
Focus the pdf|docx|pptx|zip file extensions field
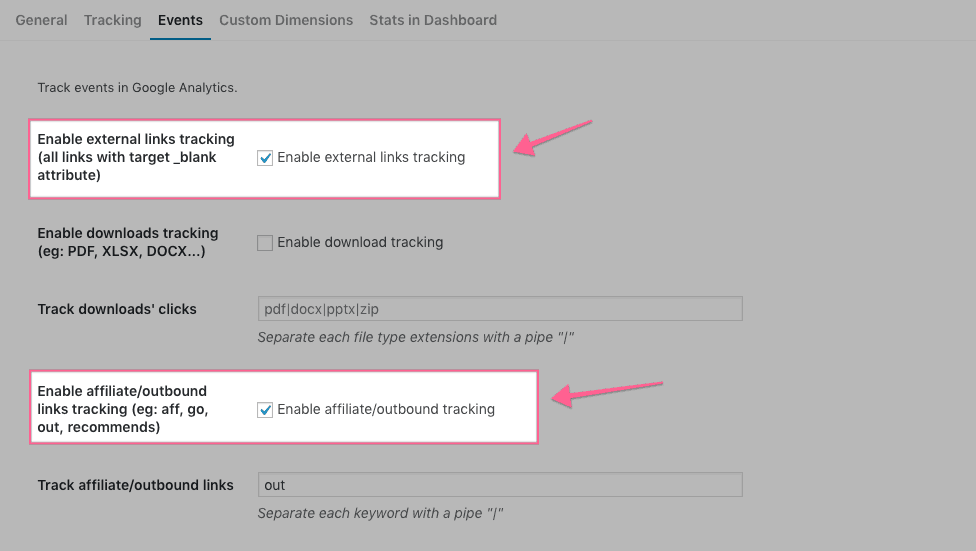point(500,309)
